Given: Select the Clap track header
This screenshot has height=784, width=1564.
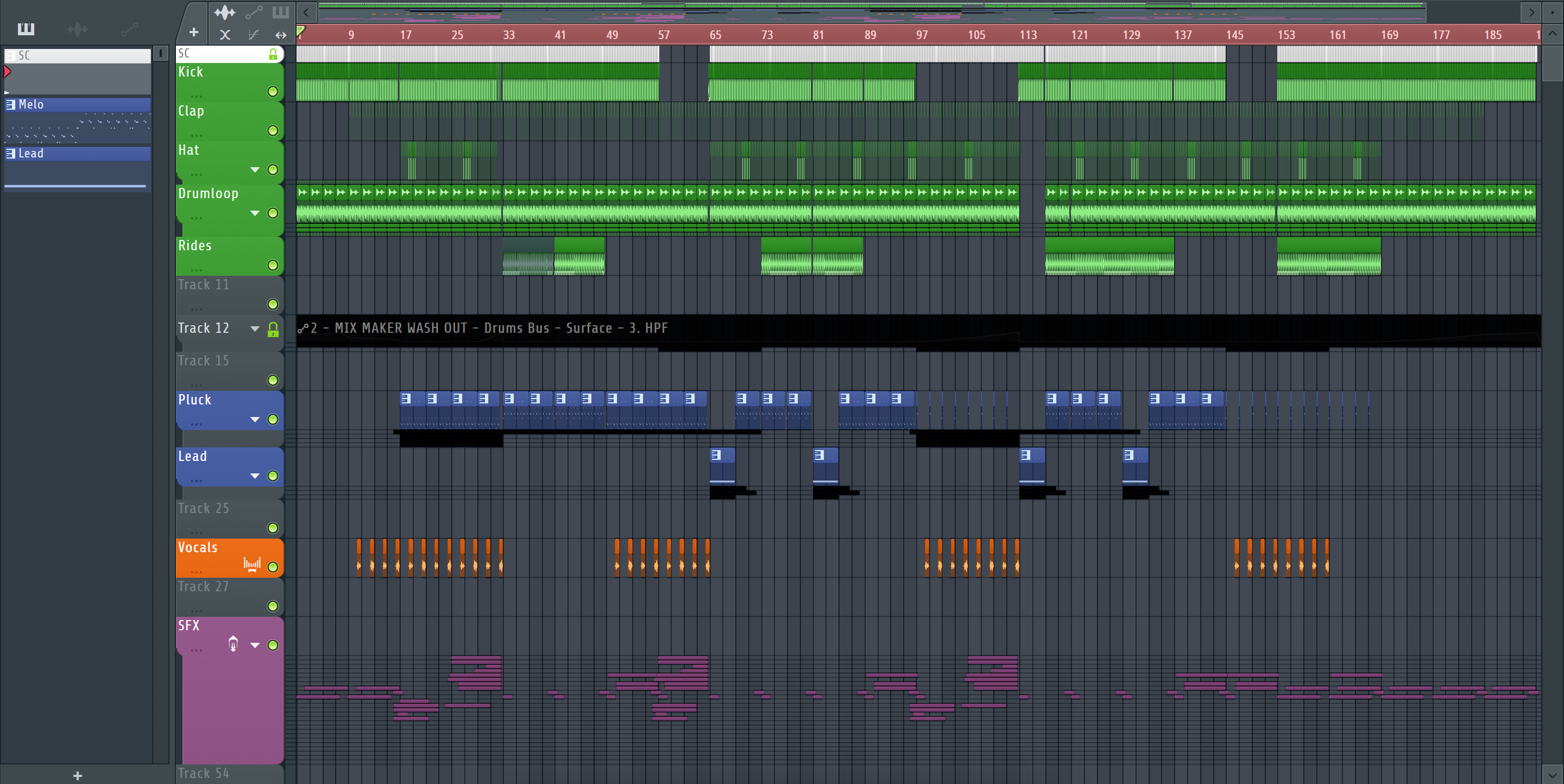Looking at the screenshot, I should click(x=230, y=122).
